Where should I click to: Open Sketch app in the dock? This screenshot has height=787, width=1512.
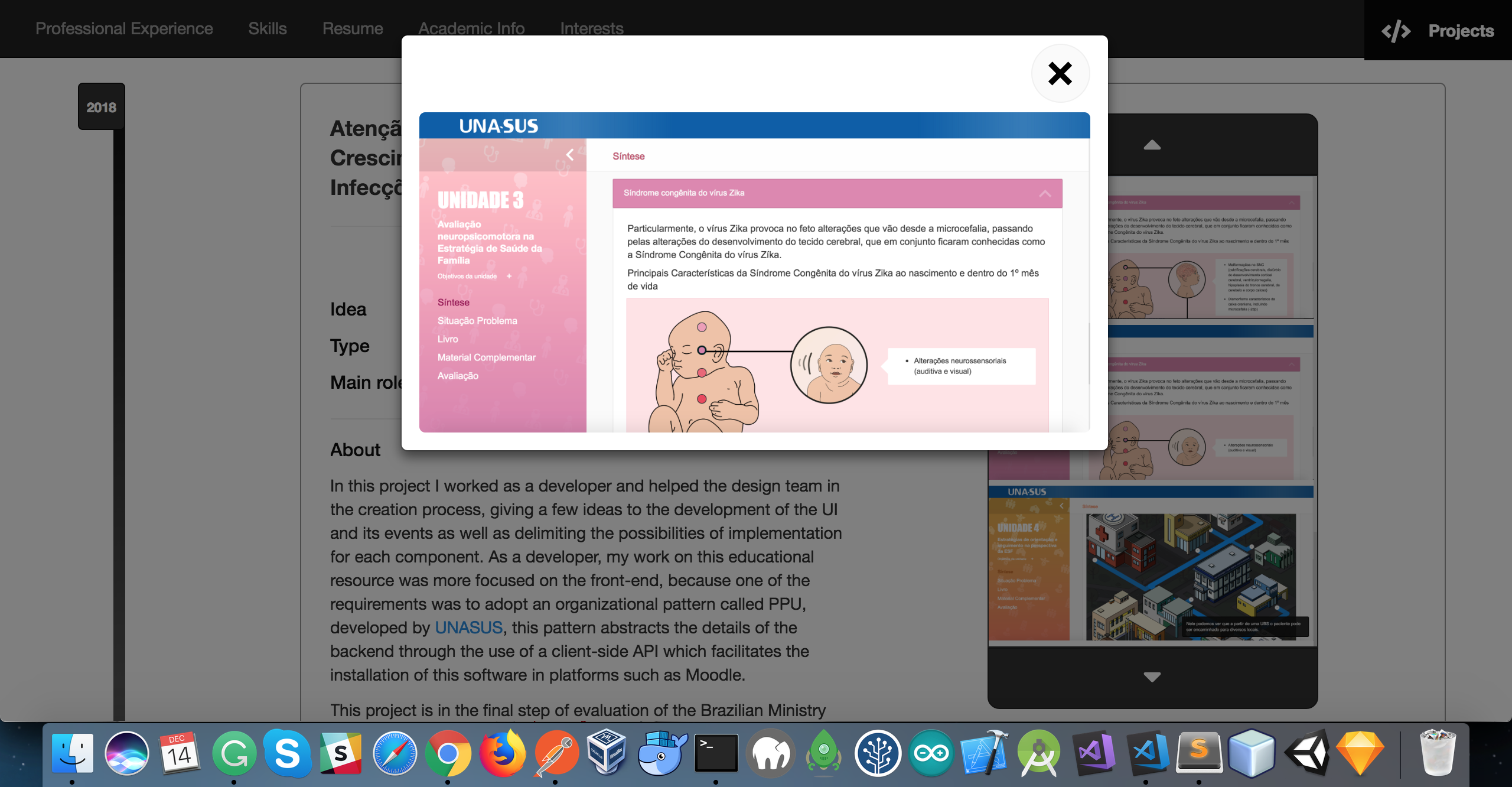point(1360,753)
